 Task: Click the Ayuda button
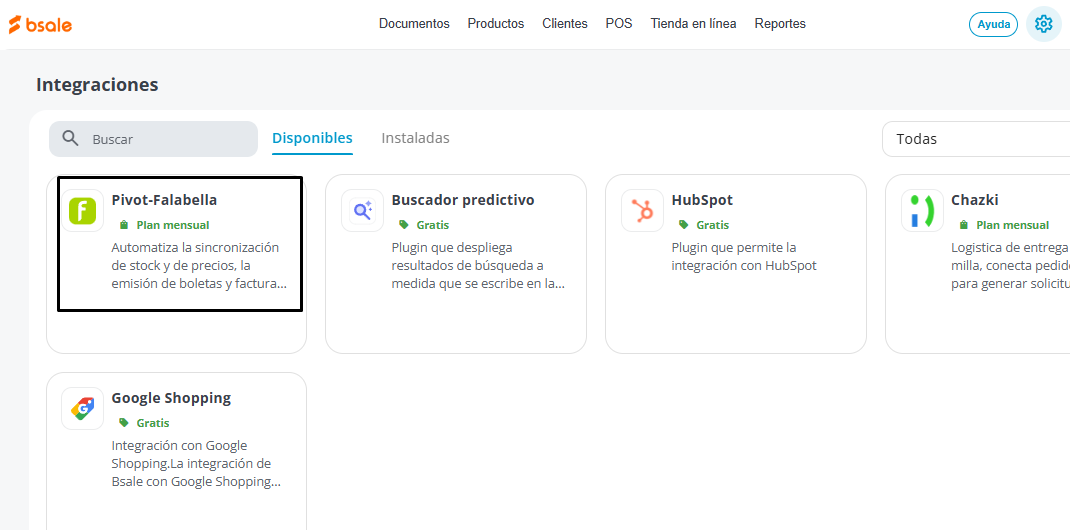[x=994, y=24]
